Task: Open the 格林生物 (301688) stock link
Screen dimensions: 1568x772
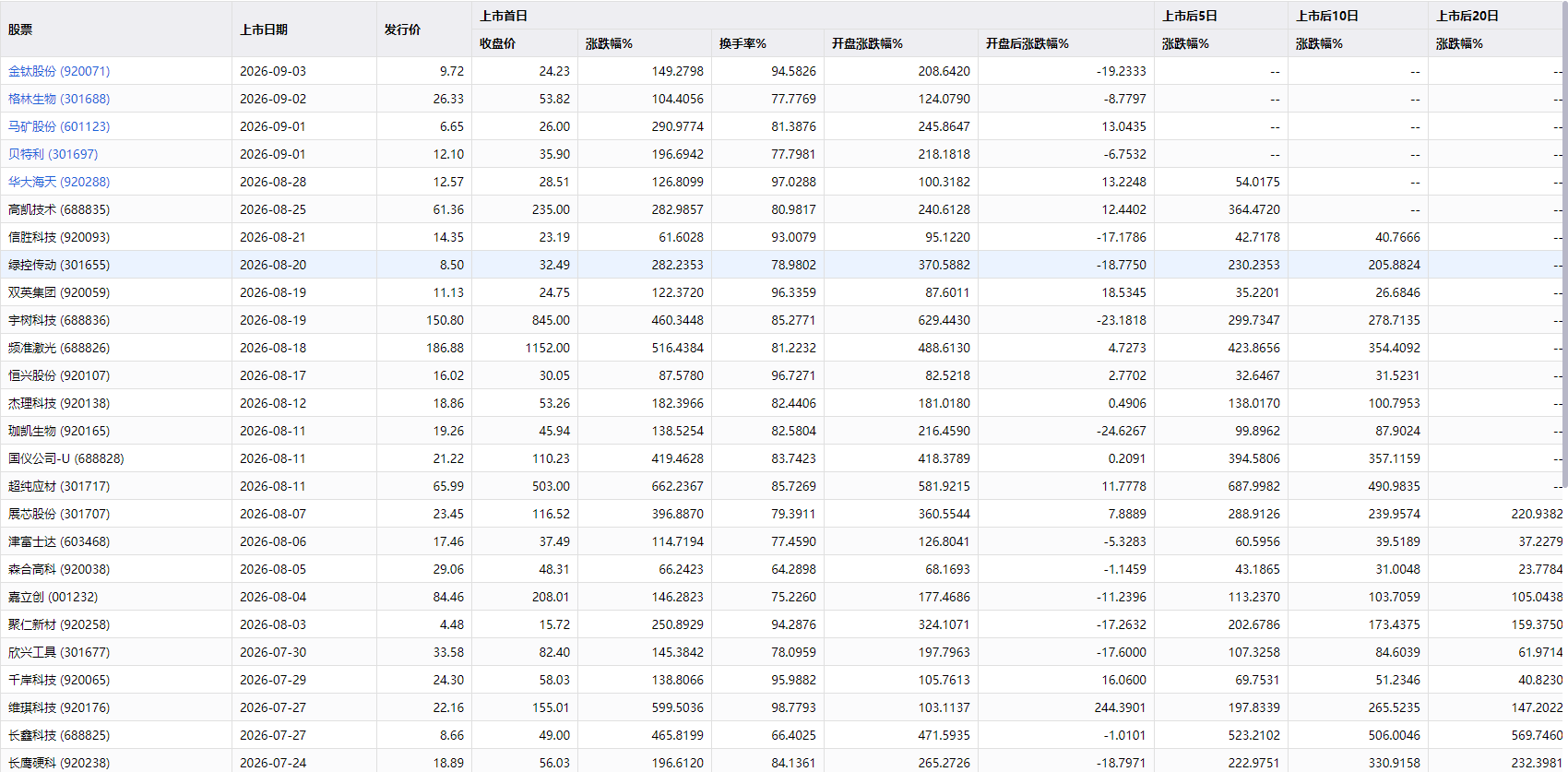Action: 59,99
